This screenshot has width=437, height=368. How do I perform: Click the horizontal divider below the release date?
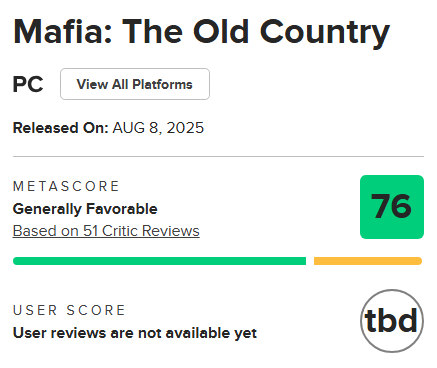pyautogui.click(x=218, y=156)
